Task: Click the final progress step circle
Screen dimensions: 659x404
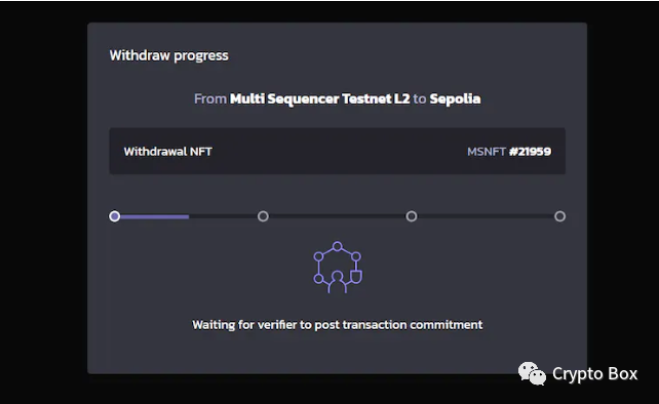Action: click(x=560, y=216)
